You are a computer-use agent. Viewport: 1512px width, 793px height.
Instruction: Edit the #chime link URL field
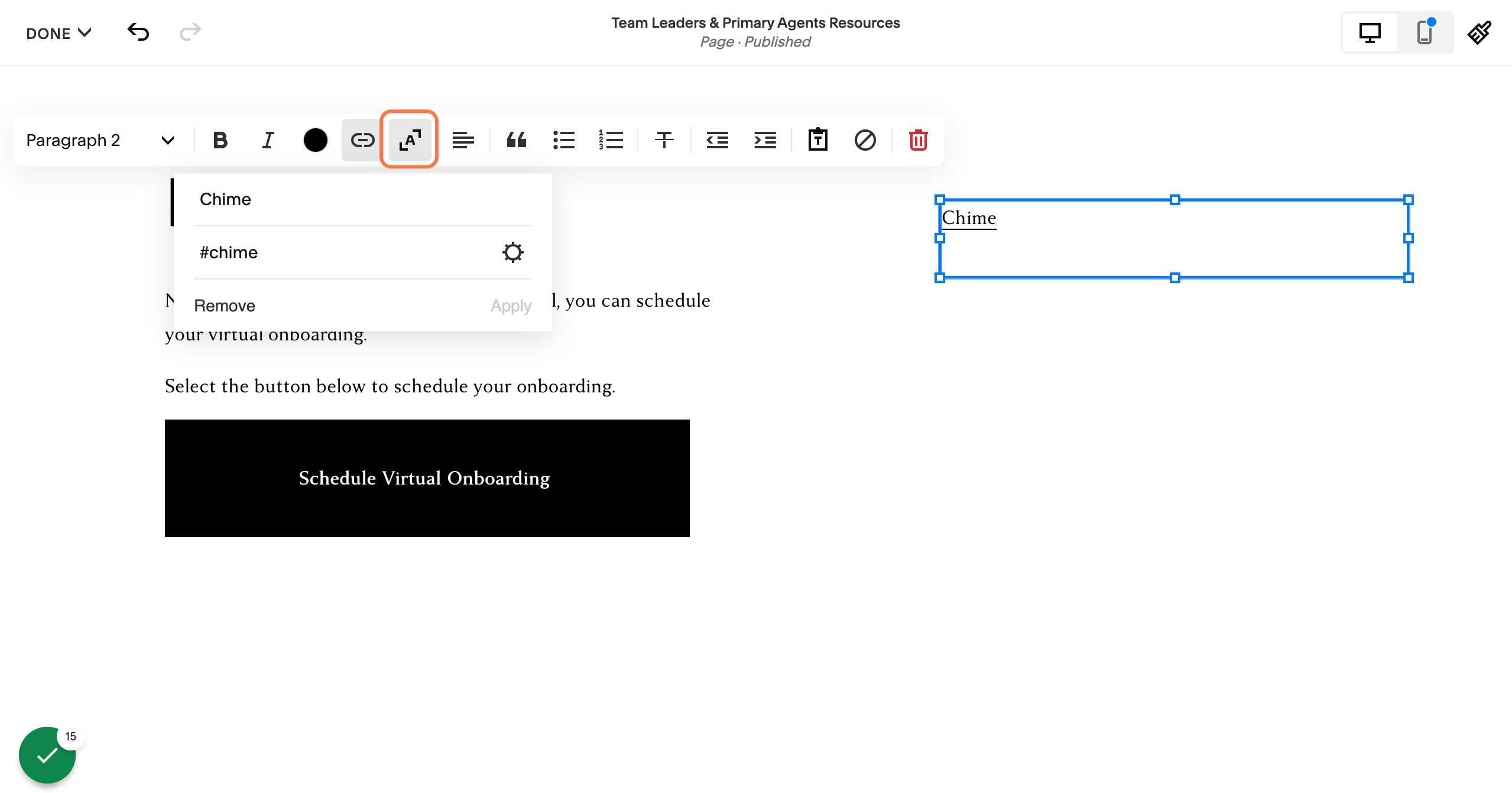(x=345, y=252)
